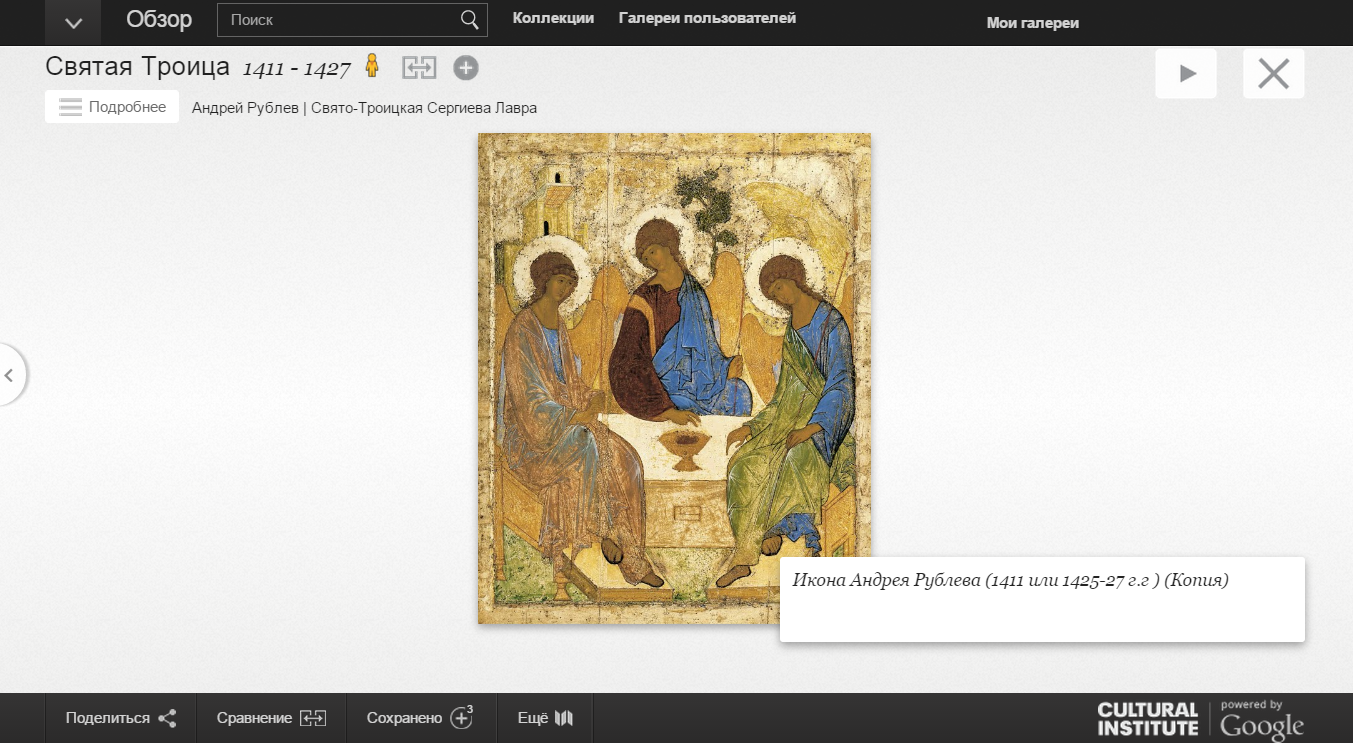The height and width of the screenshot is (743, 1353).
Task: Expand the Подробнее details panel
Action: point(112,107)
